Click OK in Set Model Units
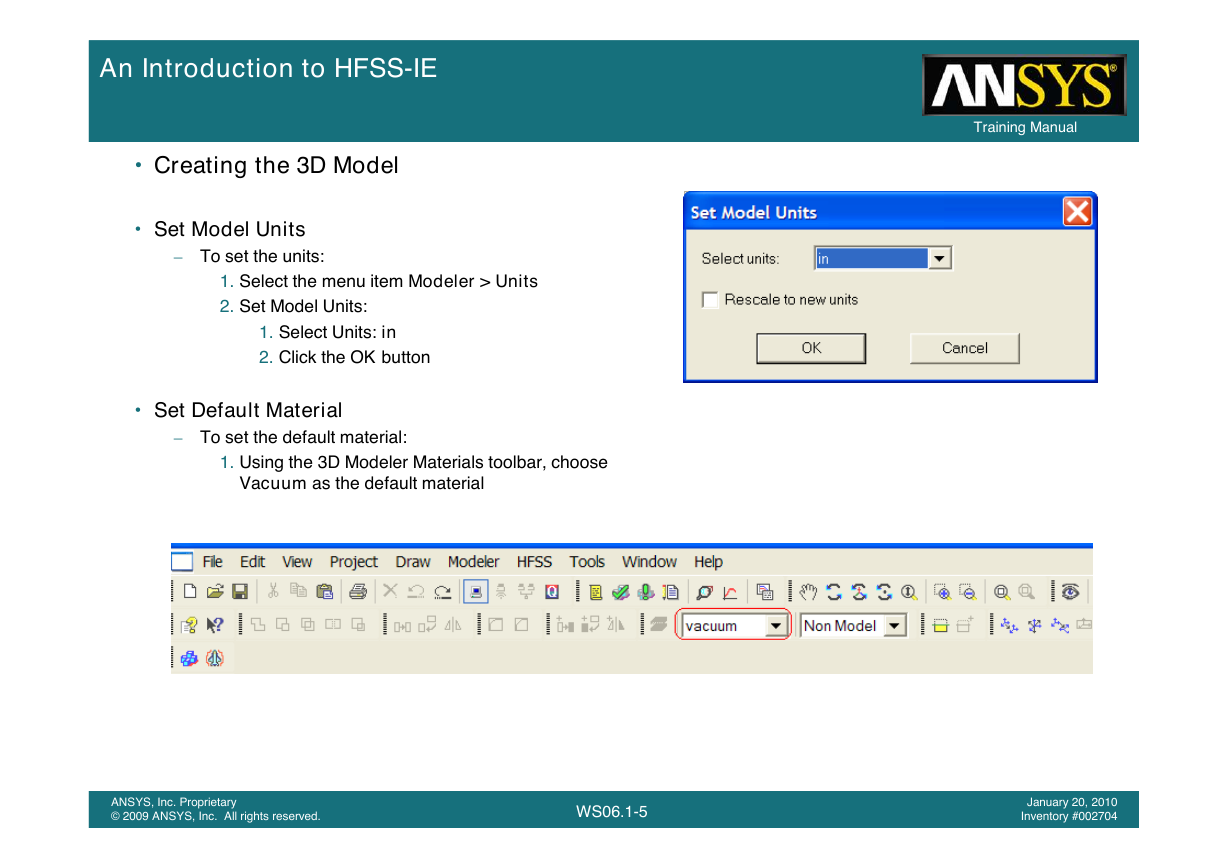1228x868 pixels. (811, 348)
